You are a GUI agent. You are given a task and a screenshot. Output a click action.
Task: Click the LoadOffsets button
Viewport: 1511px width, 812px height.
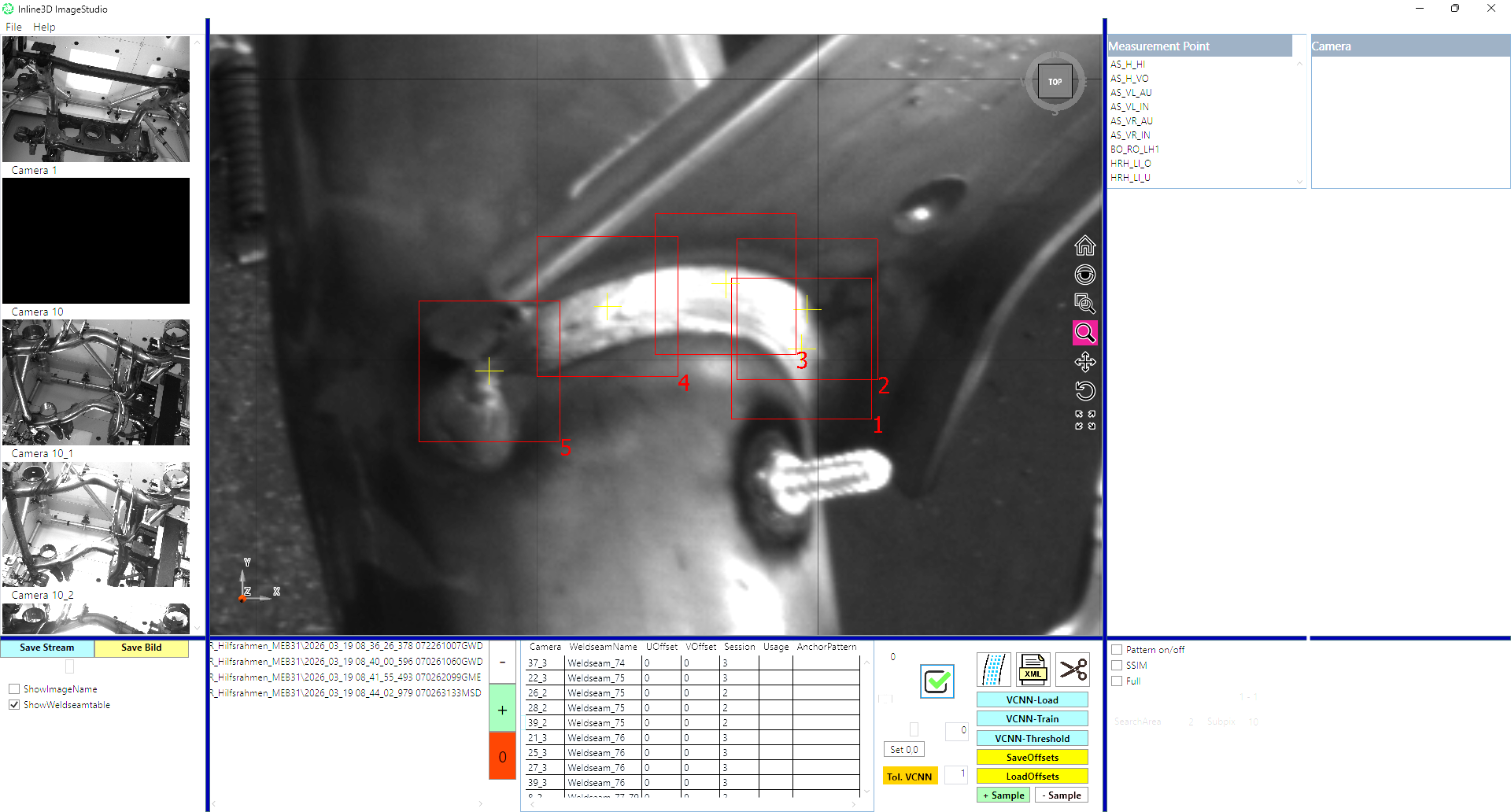pyautogui.click(x=1032, y=777)
